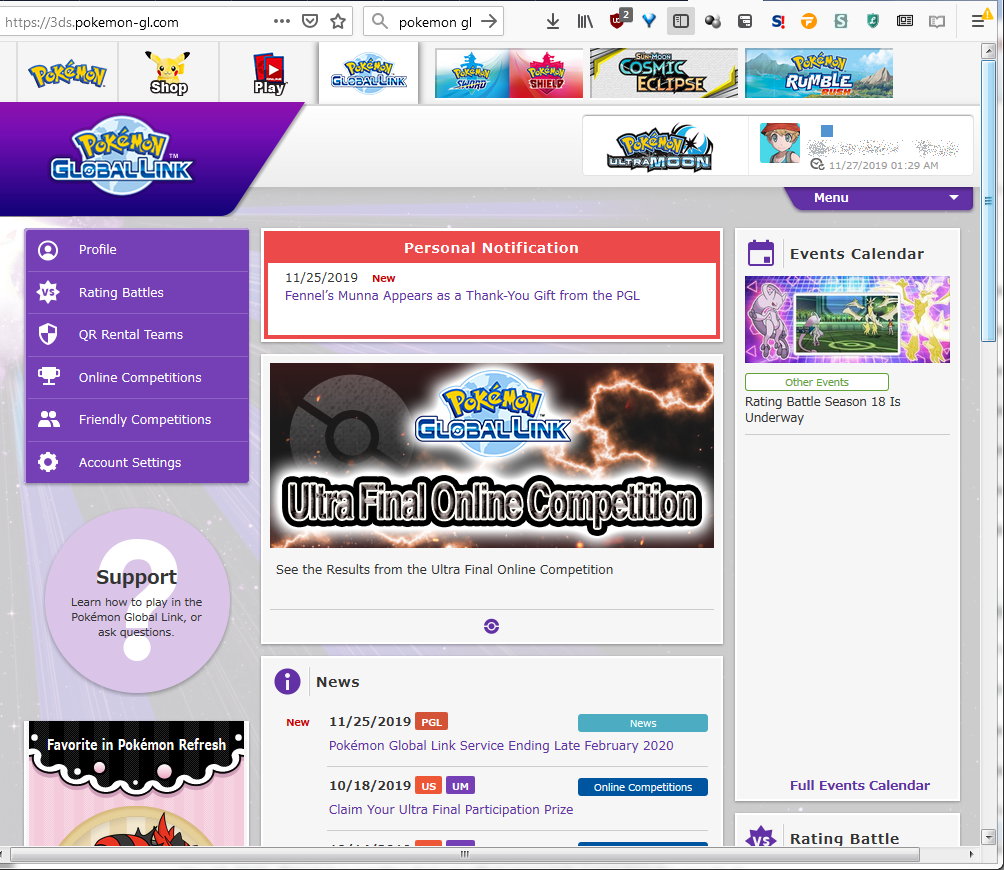
Task: Open Fennel's Munna thank-you gift notification
Action: [462, 296]
